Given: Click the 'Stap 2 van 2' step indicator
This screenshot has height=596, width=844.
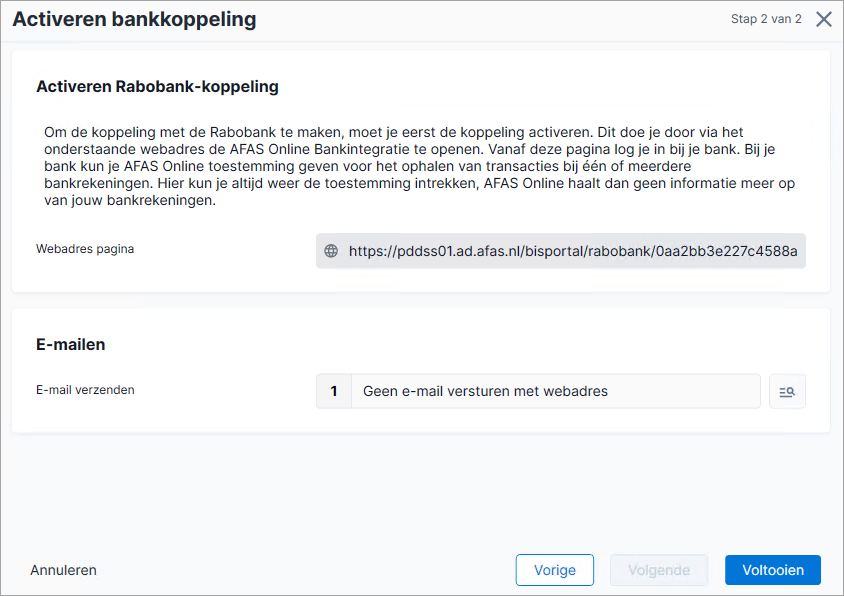Looking at the screenshot, I should (766, 19).
